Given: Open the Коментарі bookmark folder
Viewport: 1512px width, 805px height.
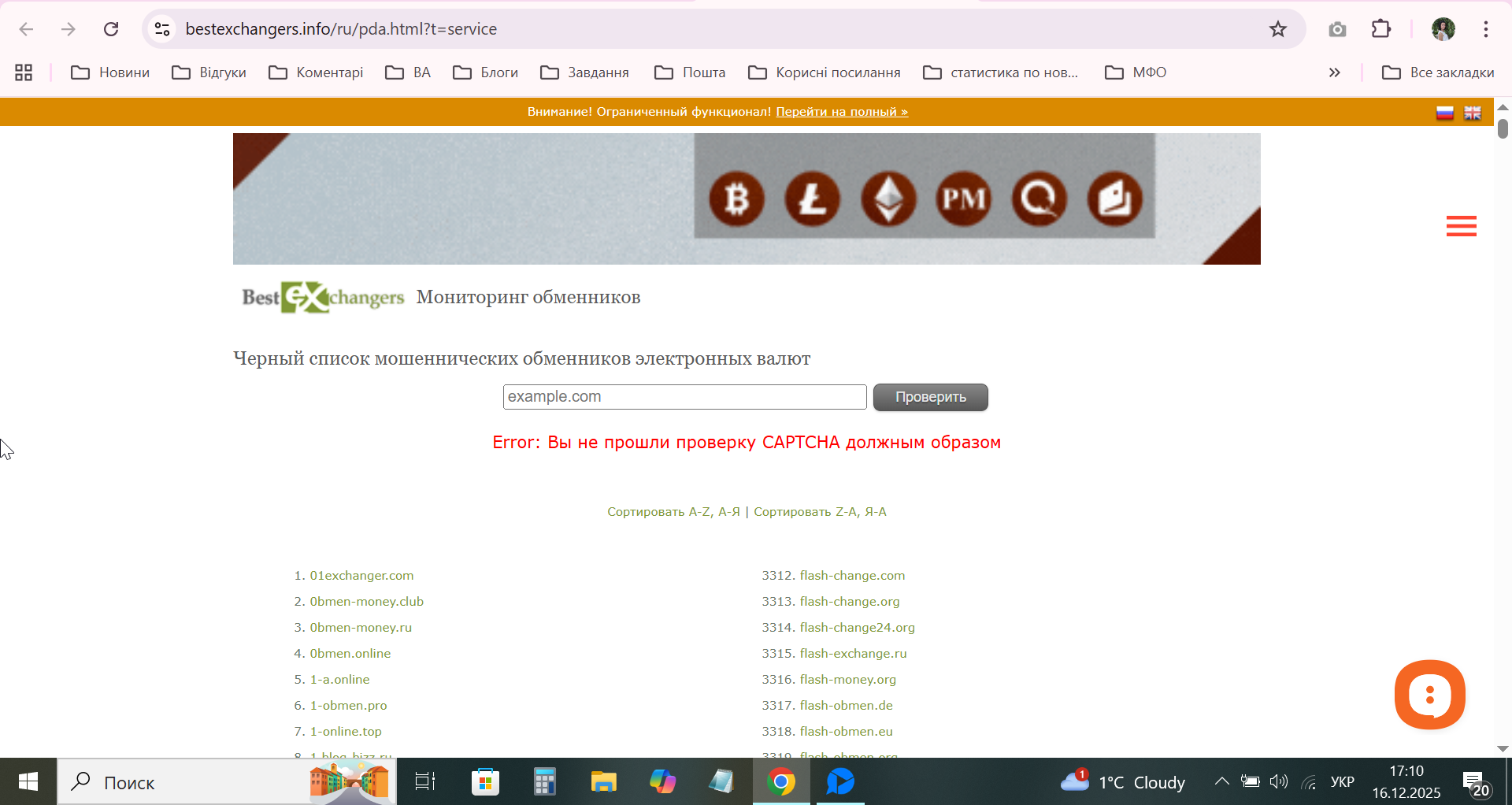Looking at the screenshot, I should [316, 72].
